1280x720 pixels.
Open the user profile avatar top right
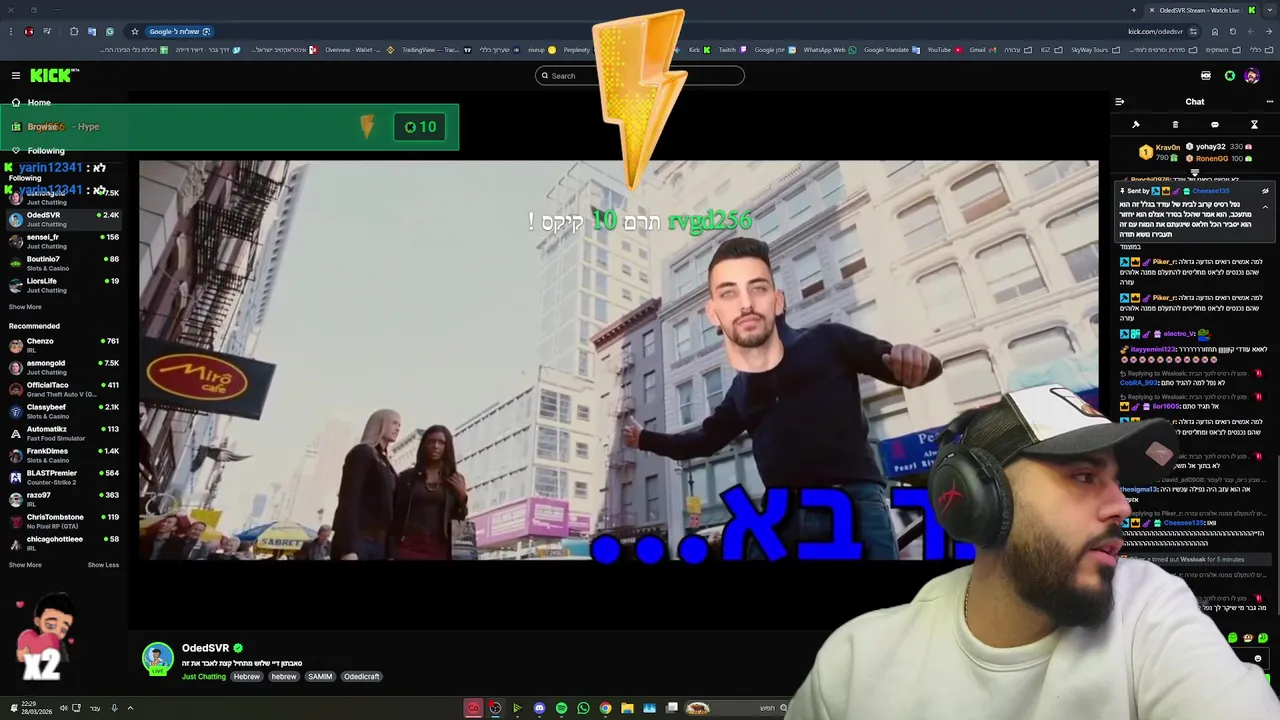coord(1252,76)
